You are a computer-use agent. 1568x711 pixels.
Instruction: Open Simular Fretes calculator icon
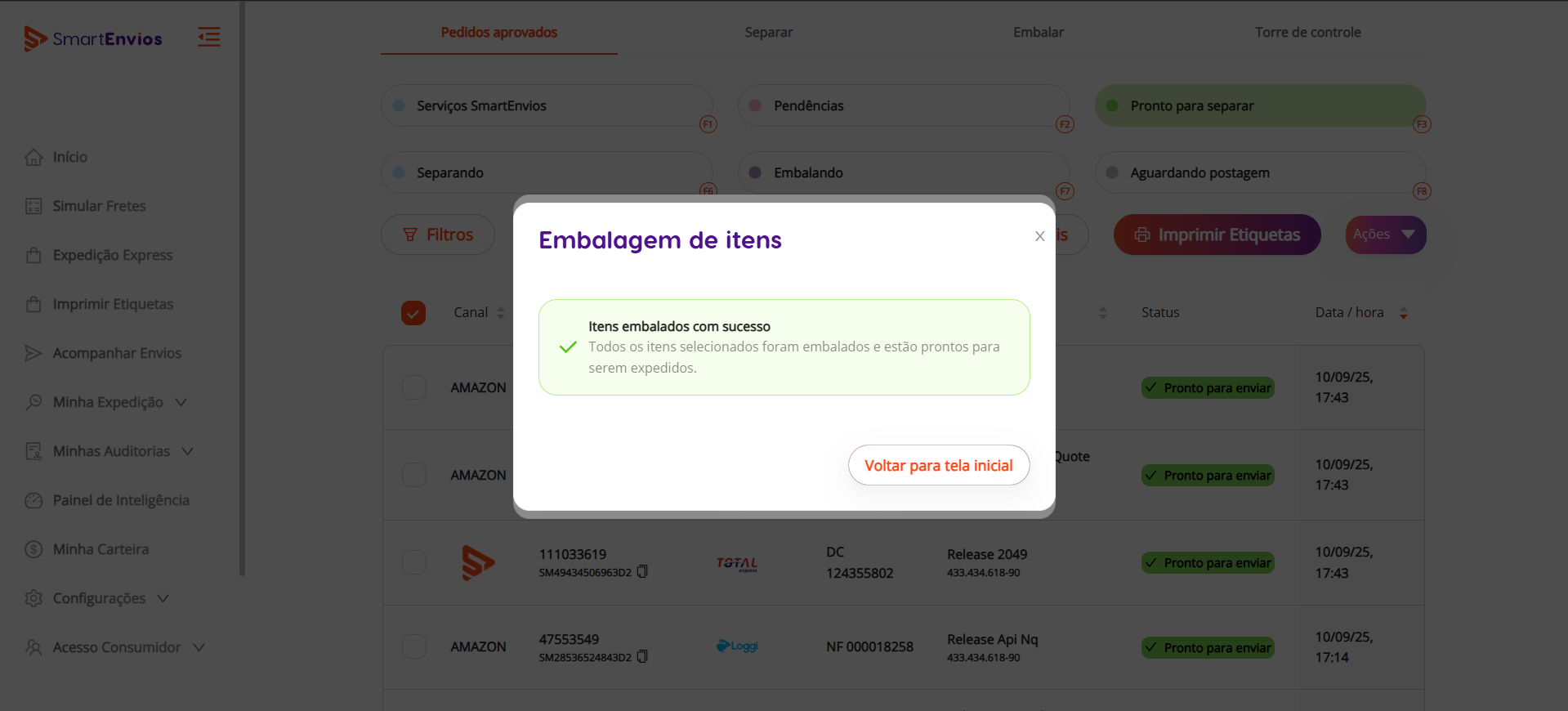[34, 206]
